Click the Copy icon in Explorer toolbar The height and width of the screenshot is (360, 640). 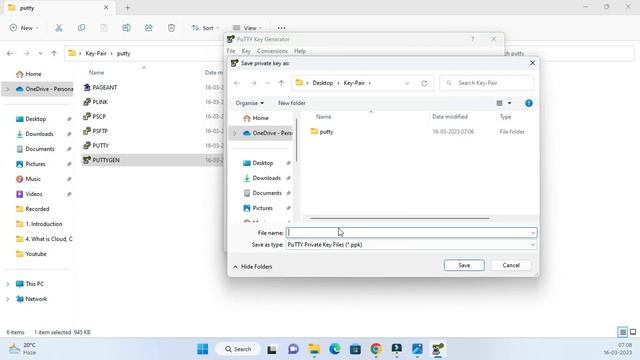click(x=81, y=28)
